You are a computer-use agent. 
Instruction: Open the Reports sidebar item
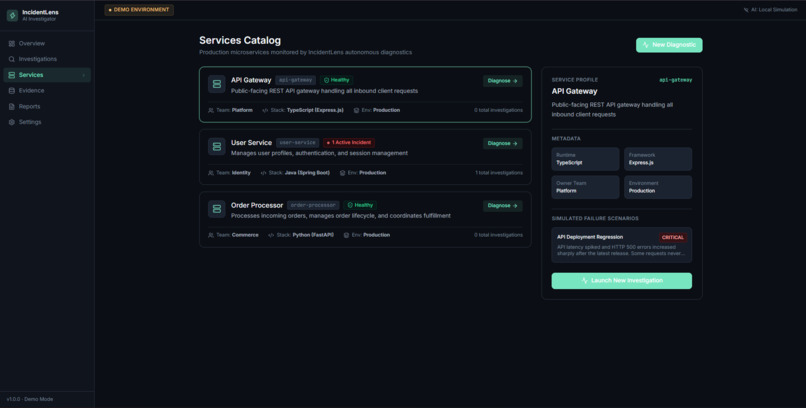click(x=47, y=106)
